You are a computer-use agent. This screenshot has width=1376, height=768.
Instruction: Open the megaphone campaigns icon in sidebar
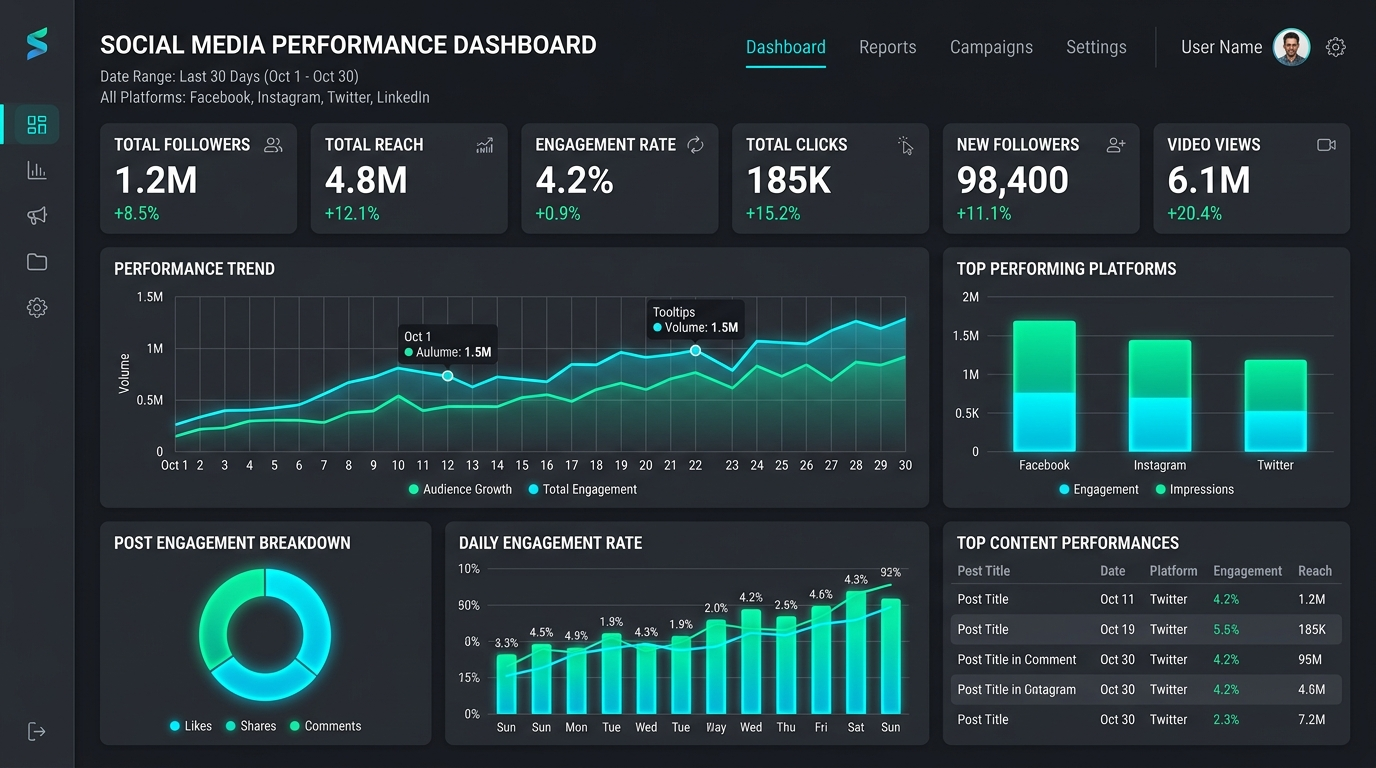click(x=36, y=215)
